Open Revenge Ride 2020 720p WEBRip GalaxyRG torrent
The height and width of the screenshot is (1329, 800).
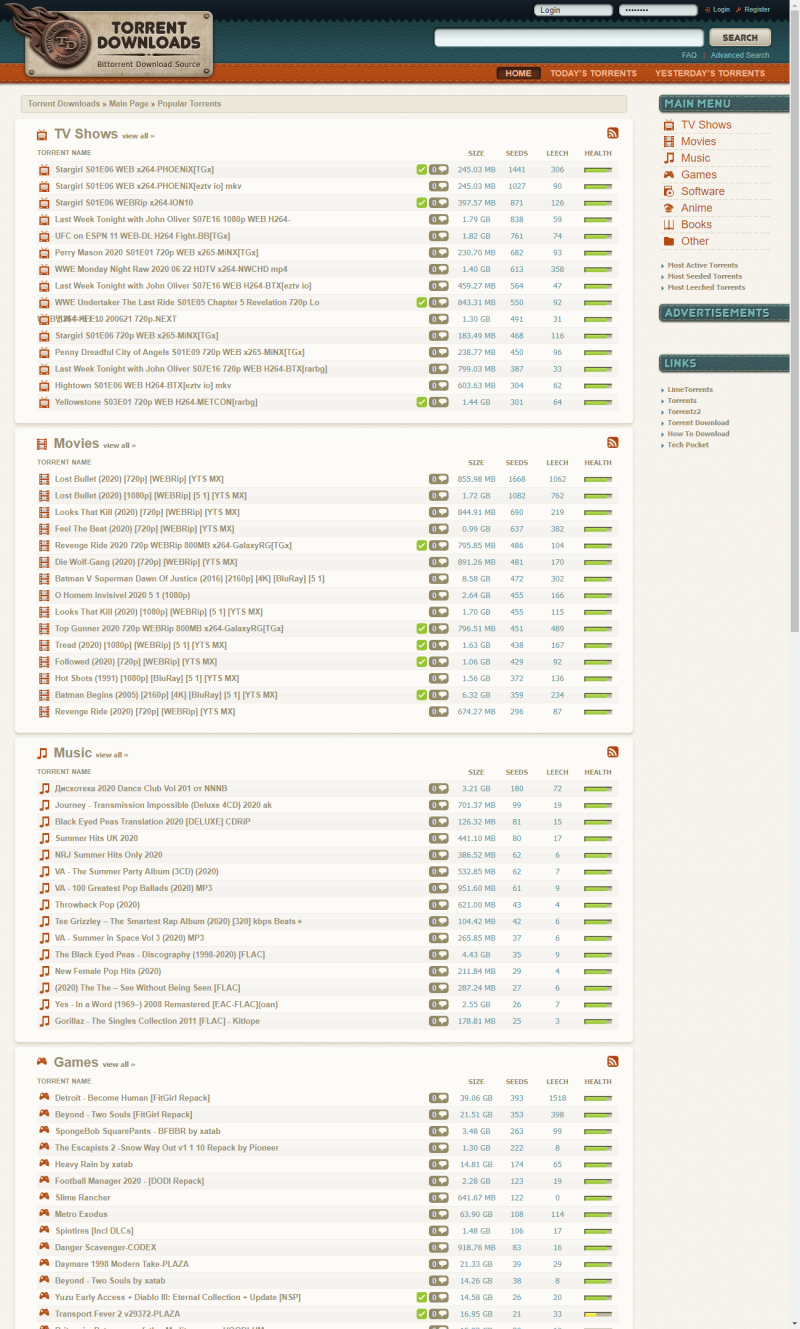pos(173,545)
